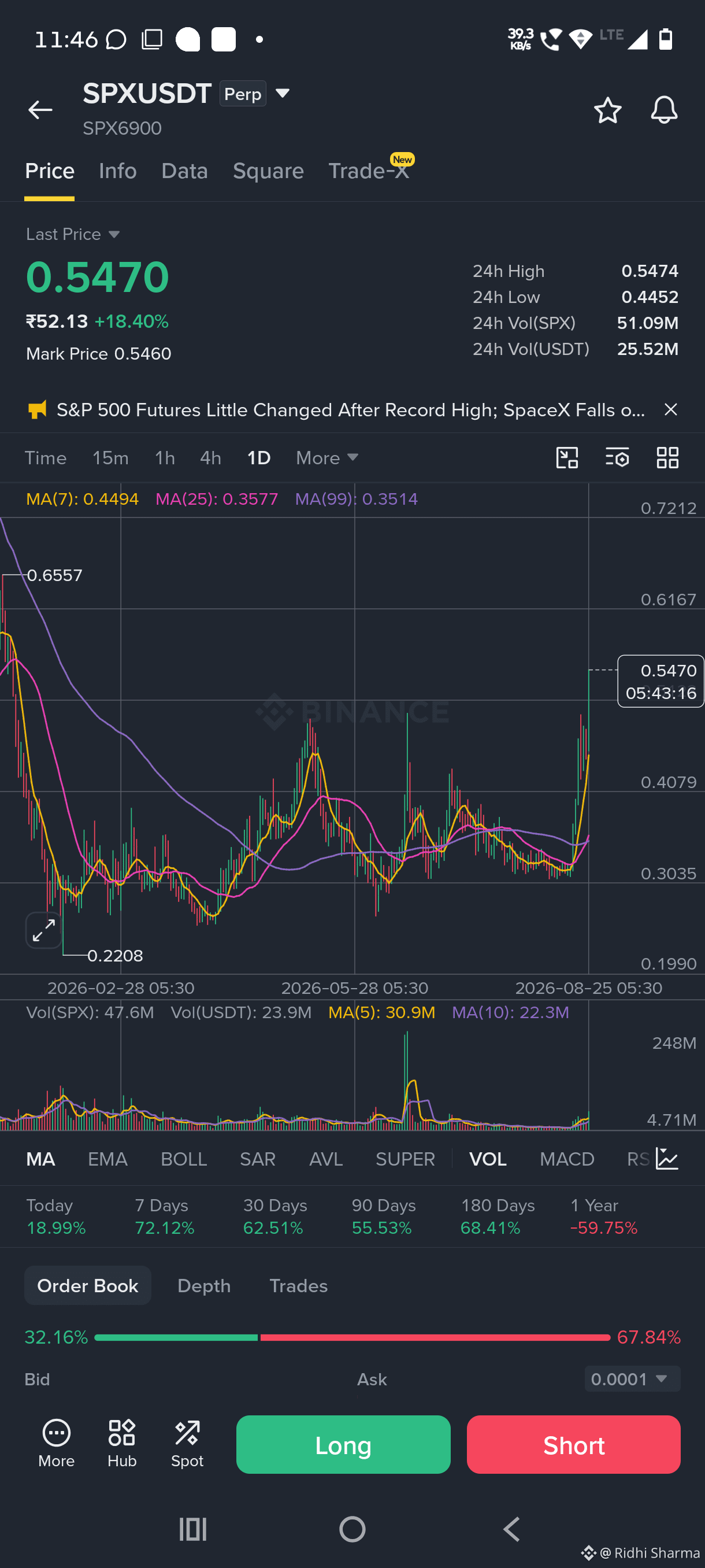Add SPXUSDT to favorites with the star
Image resolution: width=705 pixels, height=1568 pixels.
[x=607, y=110]
